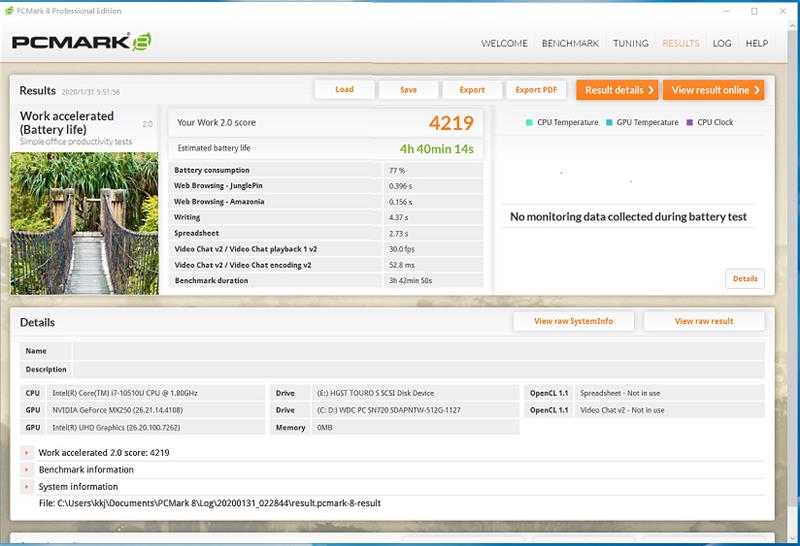800x546 pixels.
Task: Open Result details
Action: coord(617,90)
